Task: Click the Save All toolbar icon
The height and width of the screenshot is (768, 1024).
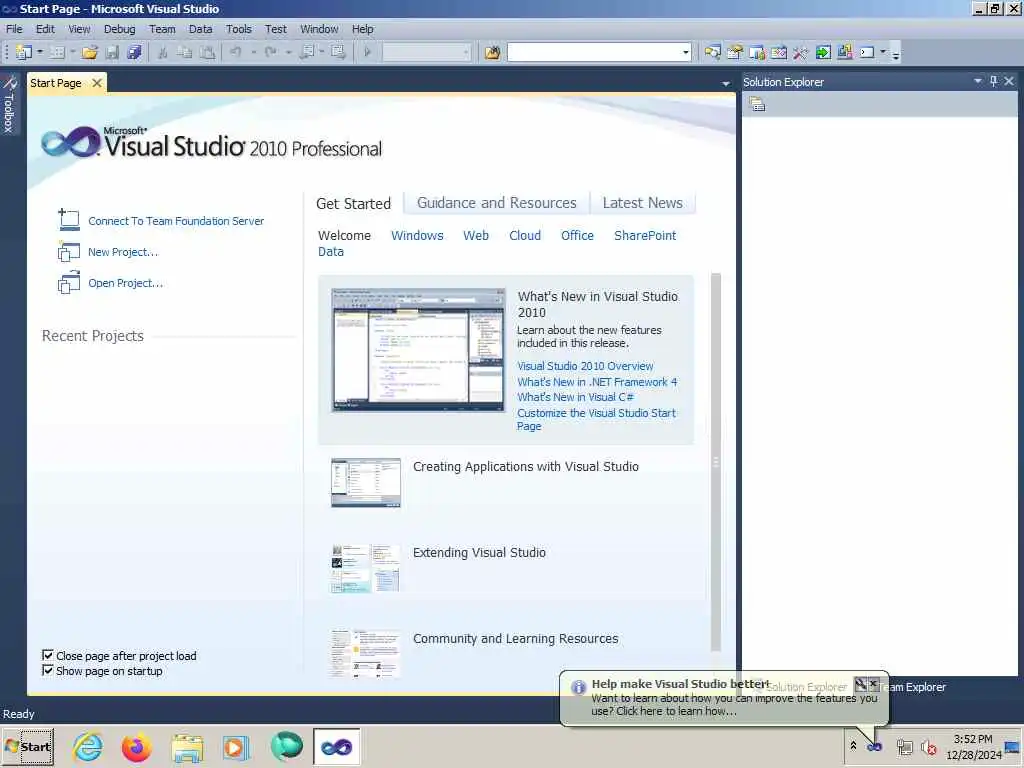Action: [134, 52]
